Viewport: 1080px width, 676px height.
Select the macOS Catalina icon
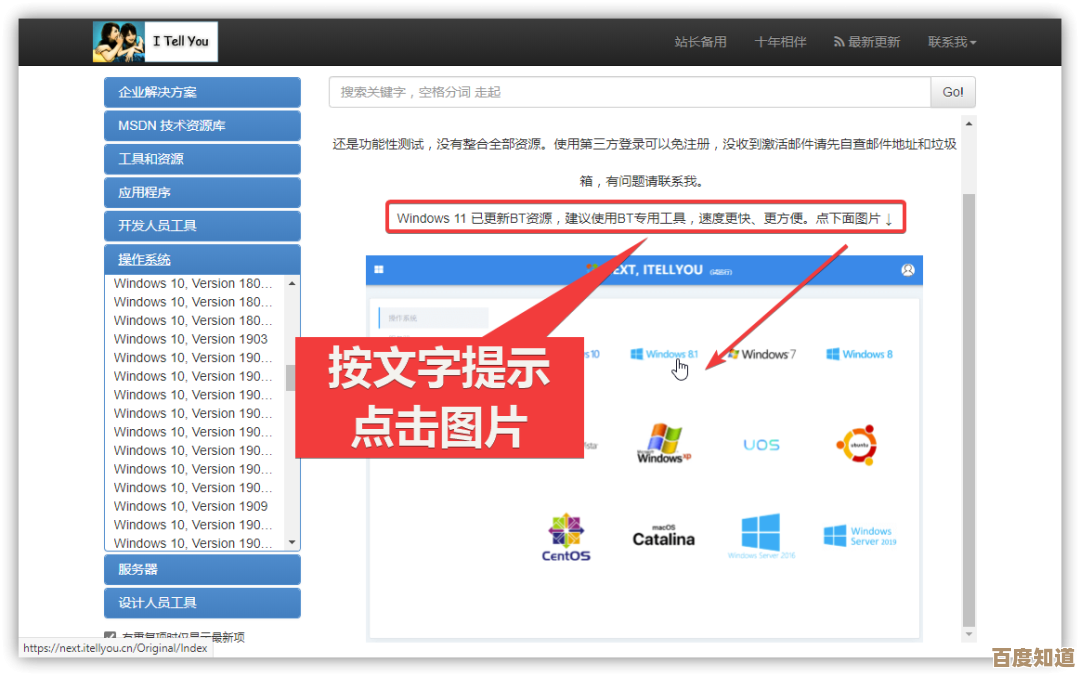click(663, 535)
